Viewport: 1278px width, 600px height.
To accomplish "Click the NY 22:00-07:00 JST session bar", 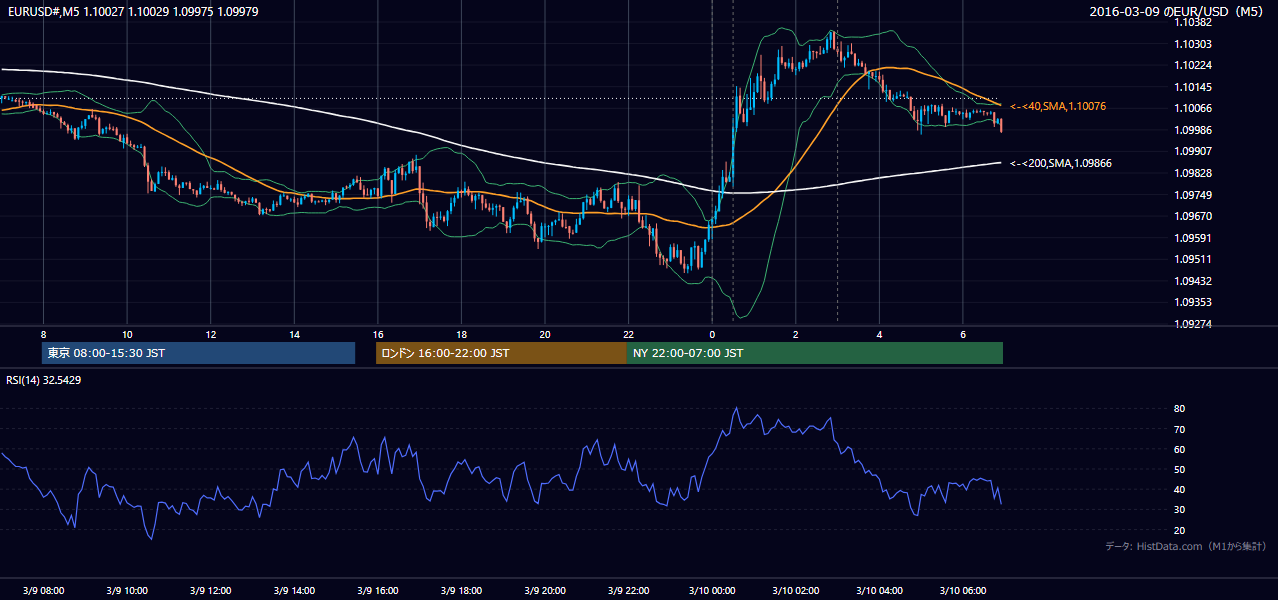I will tap(815, 353).
